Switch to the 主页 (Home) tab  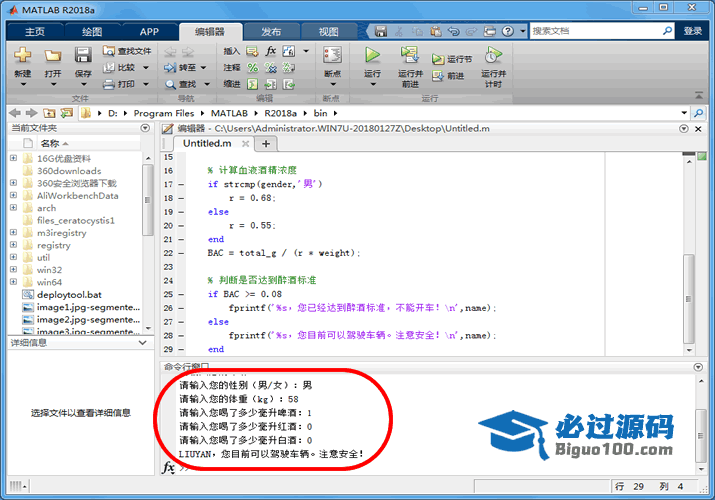tap(35, 31)
